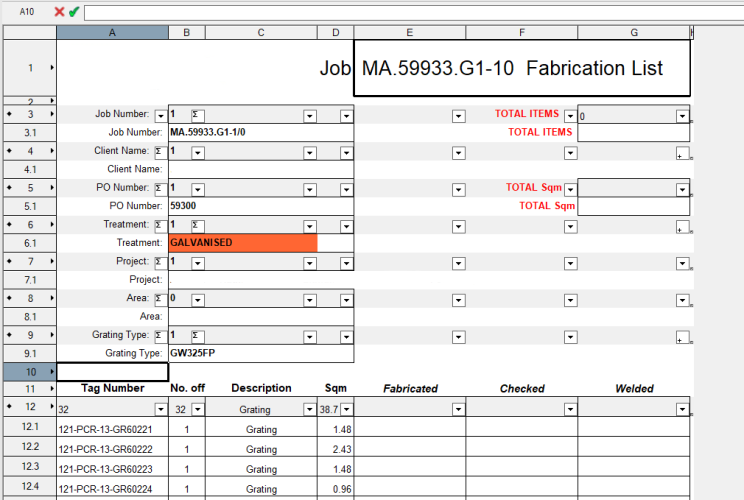Click the red cancel entry X icon
This screenshot has width=744, height=500.
(x=59, y=12)
